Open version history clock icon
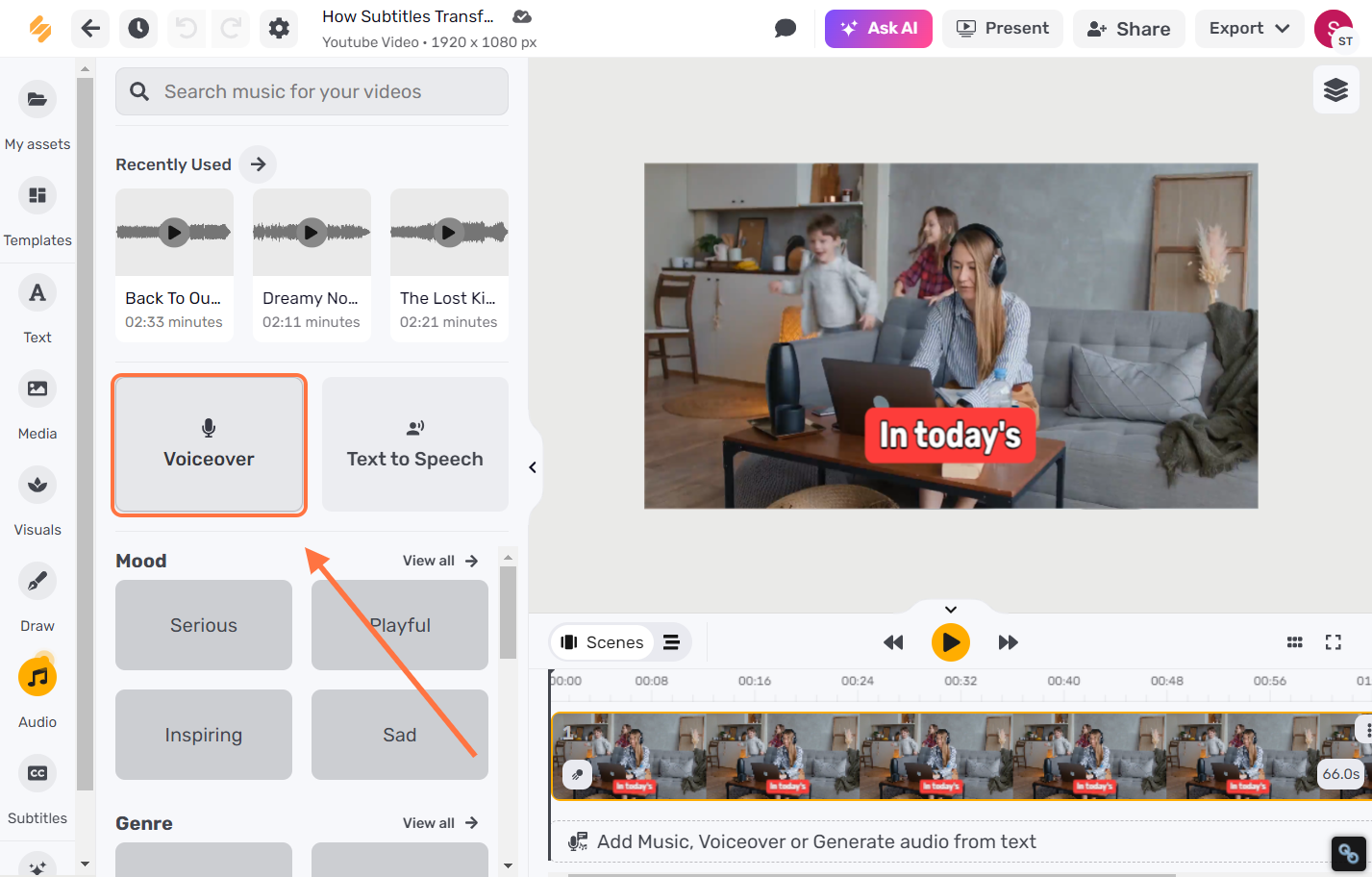This screenshot has width=1372, height=877. click(x=138, y=28)
